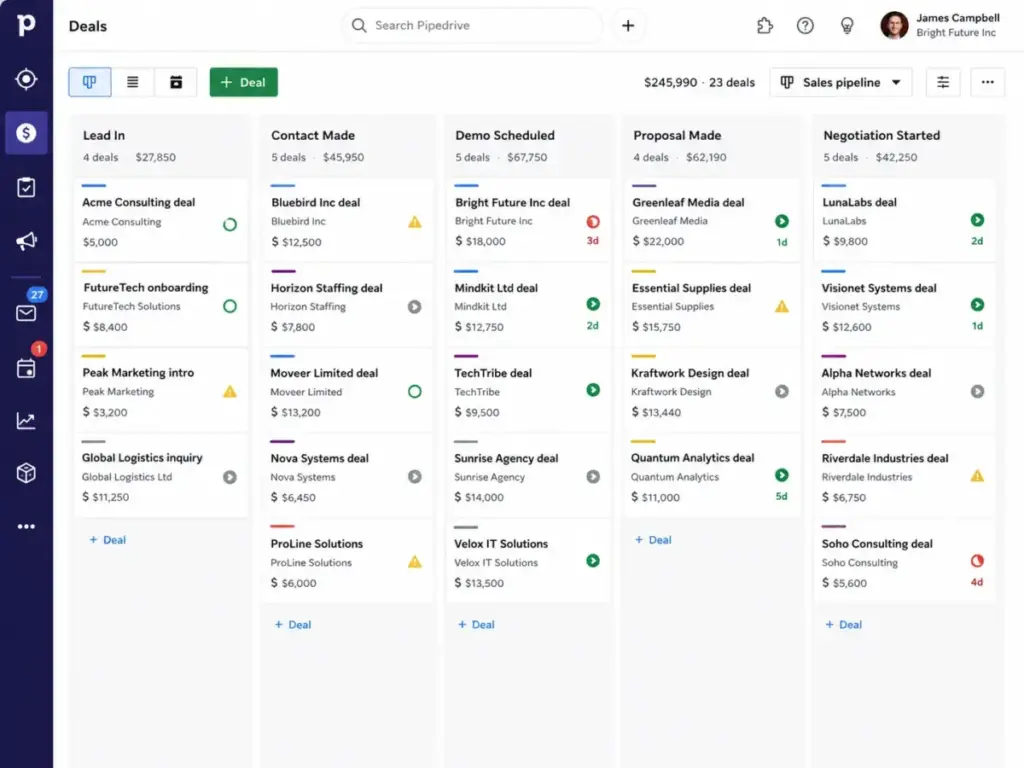The image size is (1024, 768).
Task: Open Quantum Analytics organization name
Action: (x=675, y=477)
